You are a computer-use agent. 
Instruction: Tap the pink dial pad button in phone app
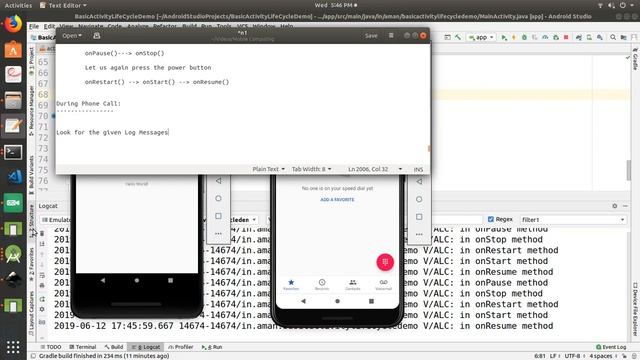(x=385, y=262)
